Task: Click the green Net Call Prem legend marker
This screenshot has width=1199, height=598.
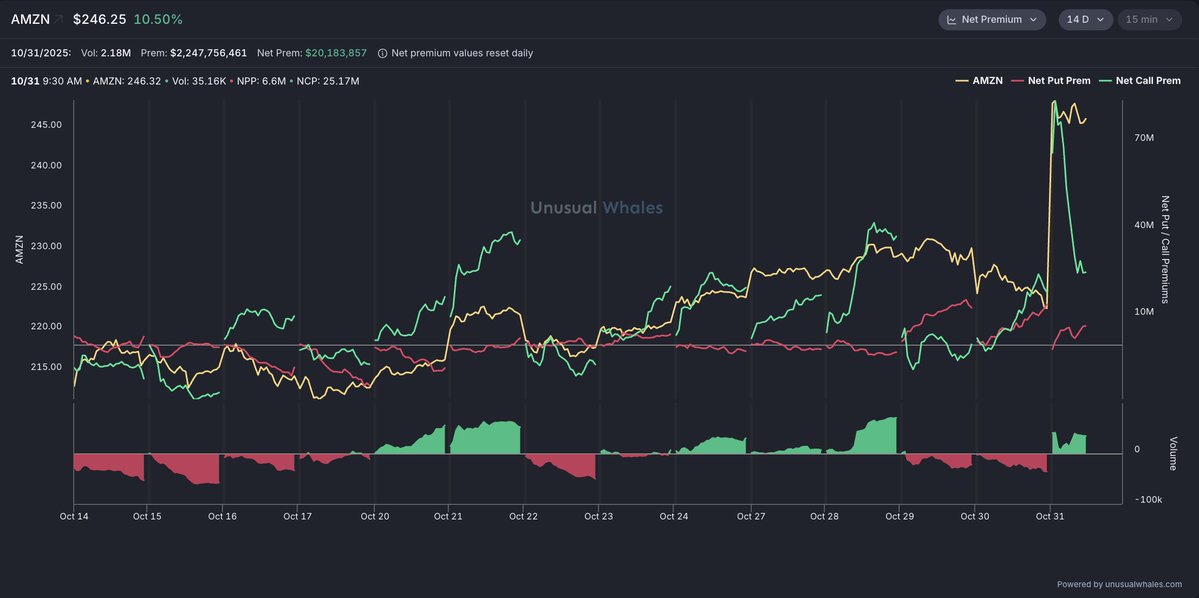Action: click(x=1106, y=81)
